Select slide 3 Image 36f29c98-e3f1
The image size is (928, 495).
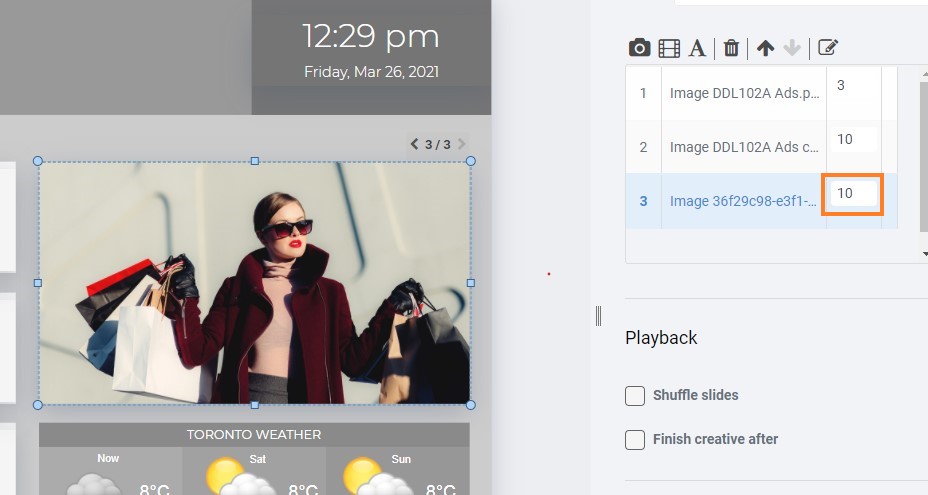744,201
